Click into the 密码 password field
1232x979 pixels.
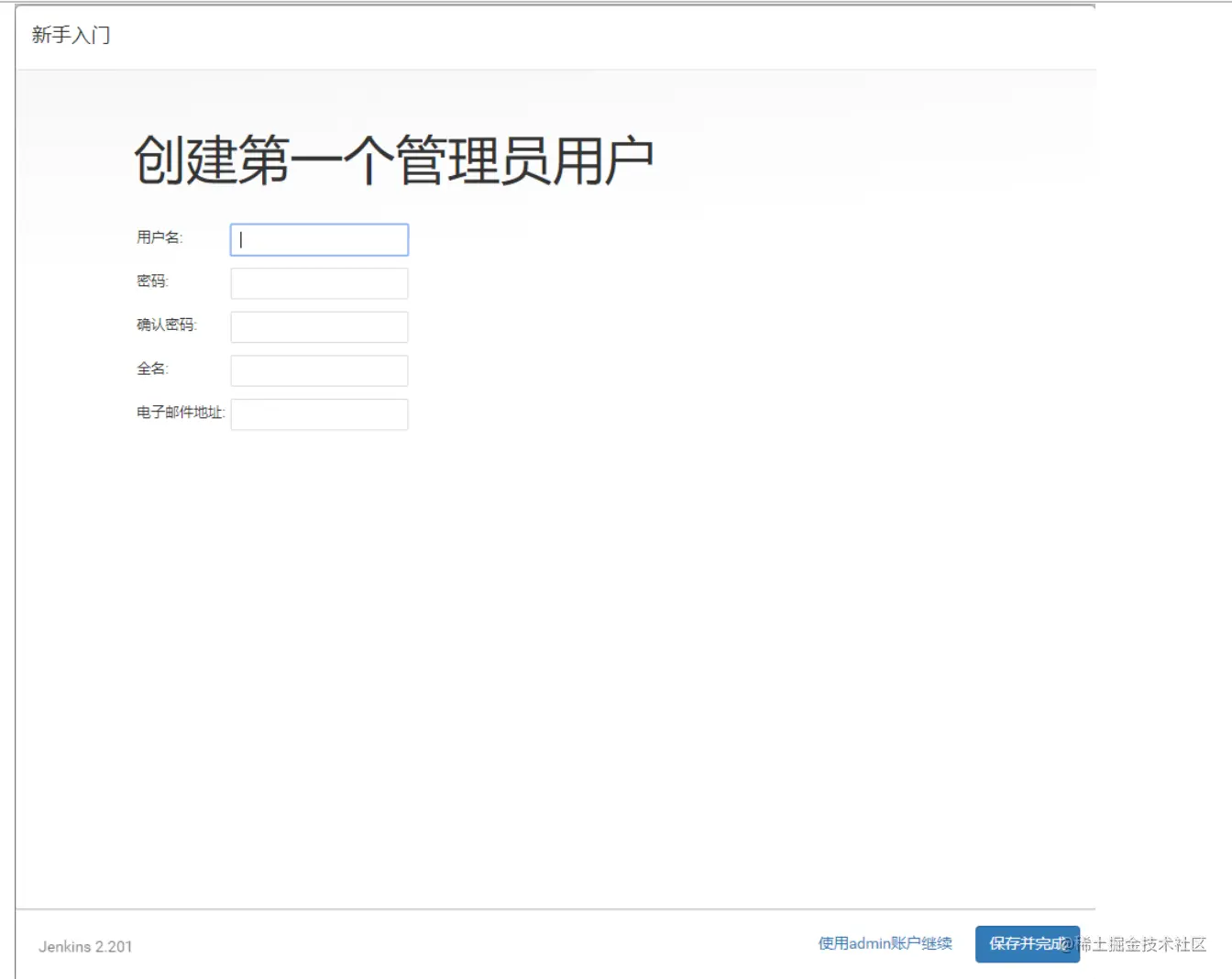319,283
